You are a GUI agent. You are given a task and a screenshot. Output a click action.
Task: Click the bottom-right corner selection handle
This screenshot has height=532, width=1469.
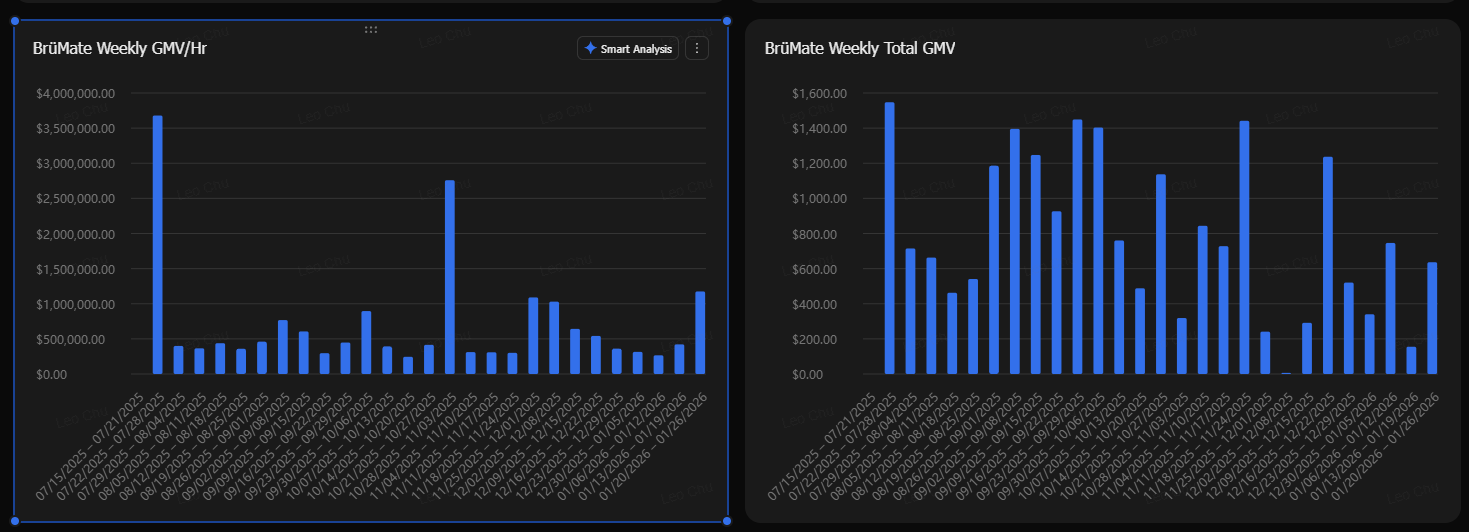727,521
